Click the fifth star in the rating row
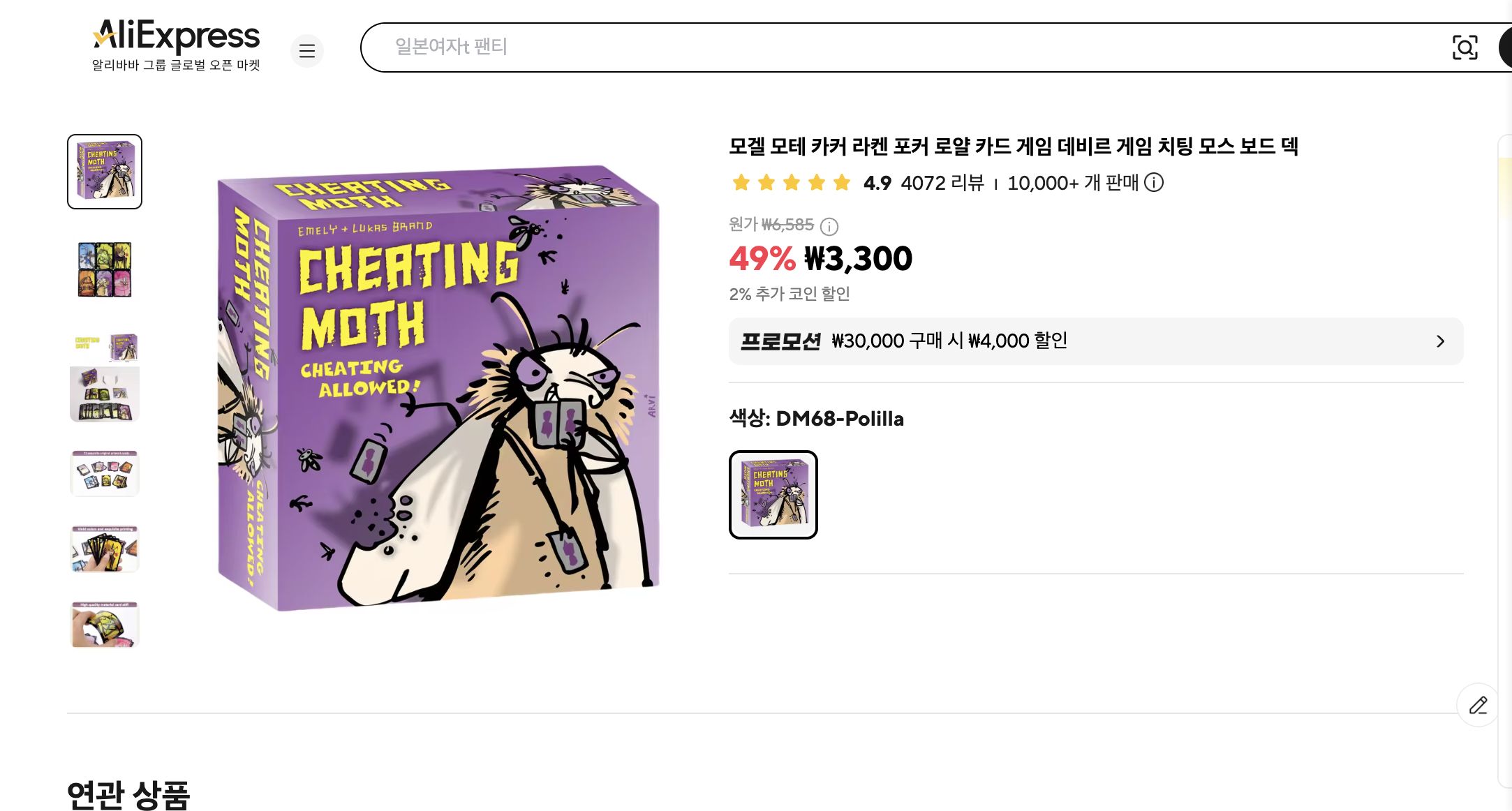The height and width of the screenshot is (811, 1512). coord(841,182)
